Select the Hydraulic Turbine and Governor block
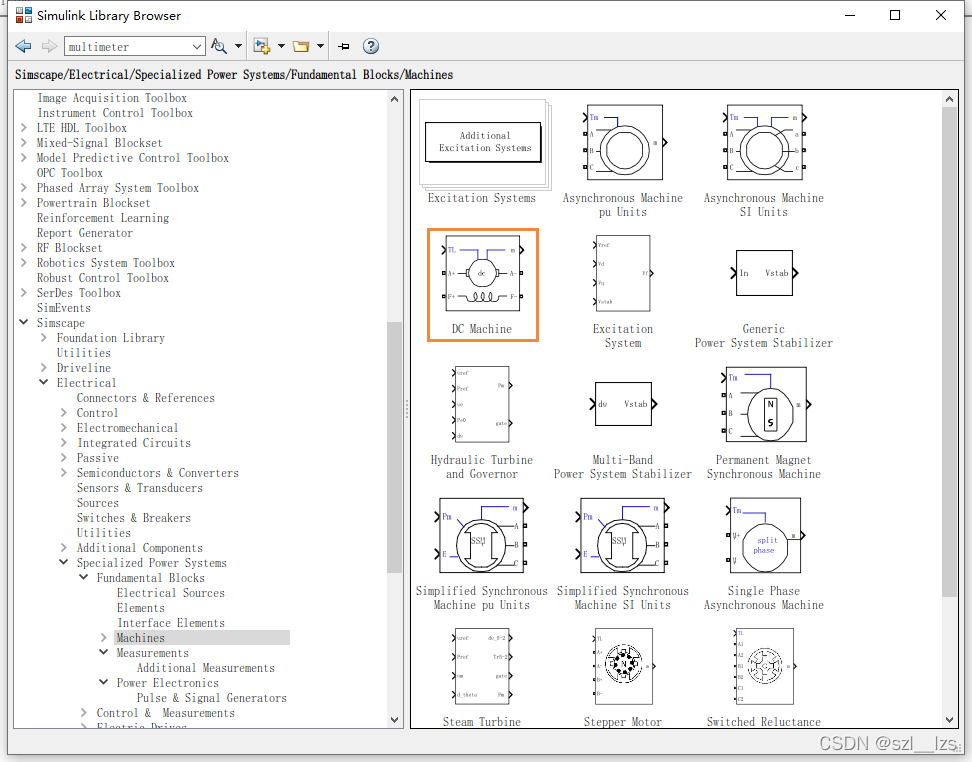Image resolution: width=972 pixels, height=762 pixels. [x=482, y=422]
